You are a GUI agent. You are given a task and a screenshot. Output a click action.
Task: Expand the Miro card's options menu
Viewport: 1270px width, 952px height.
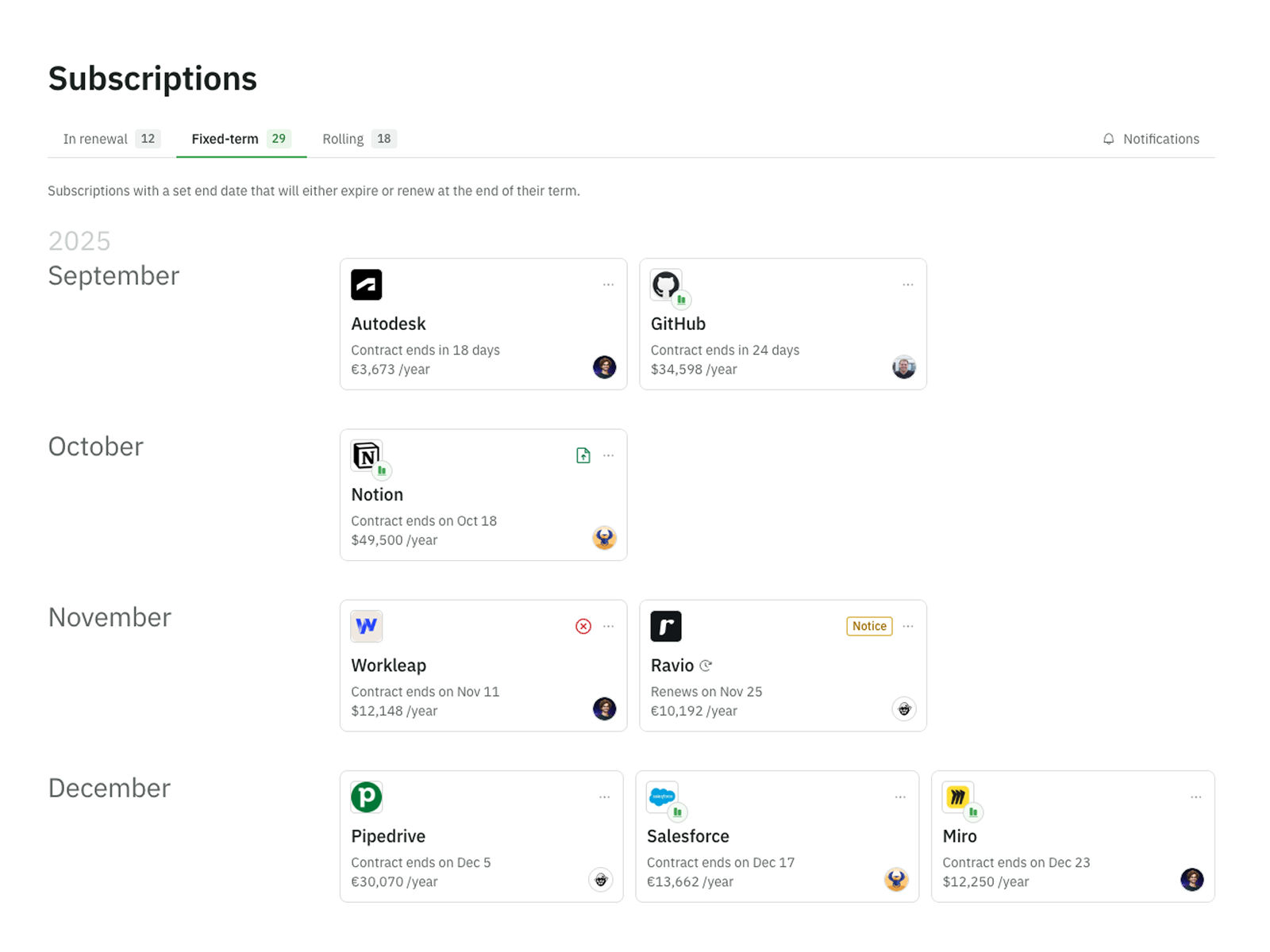[x=1195, y=797]
